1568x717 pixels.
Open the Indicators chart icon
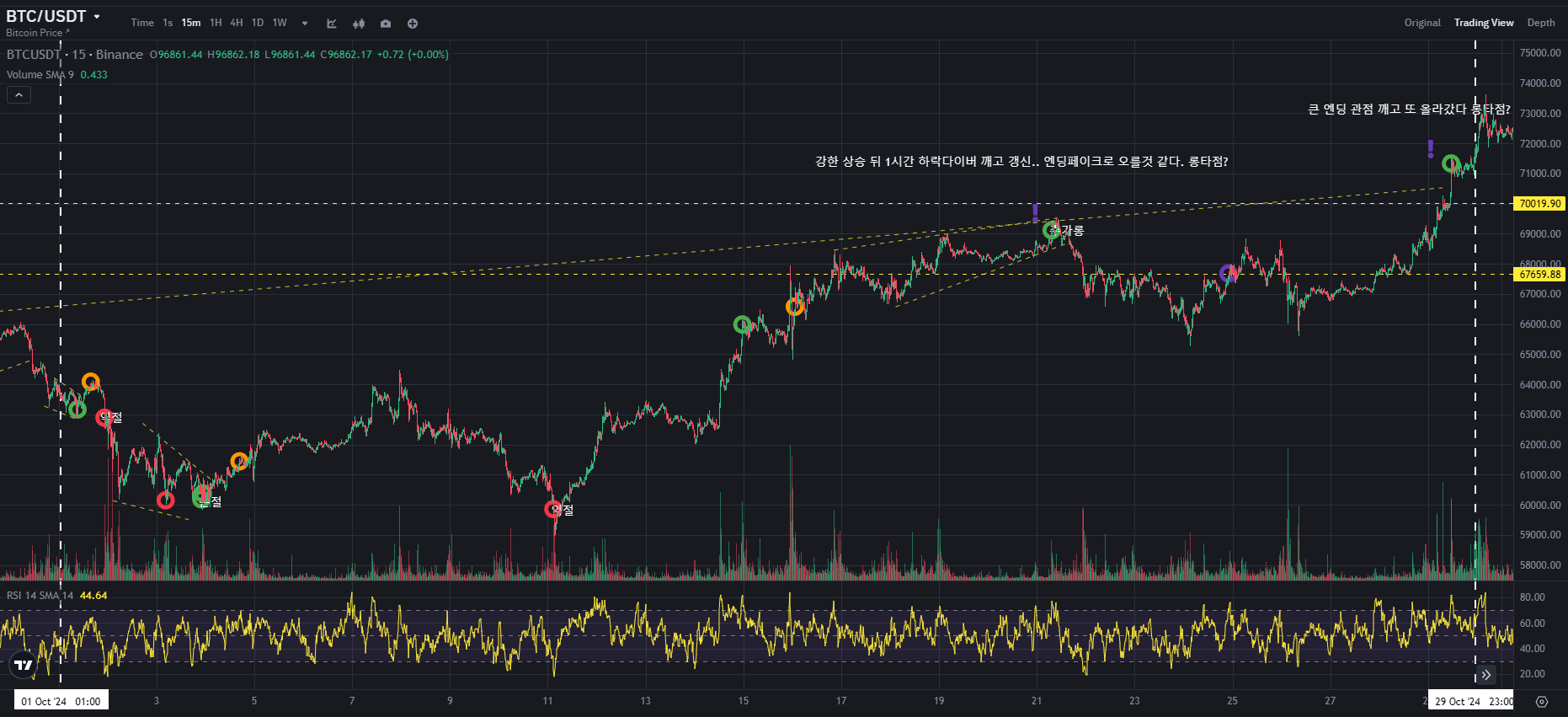(x=332, y=24)
